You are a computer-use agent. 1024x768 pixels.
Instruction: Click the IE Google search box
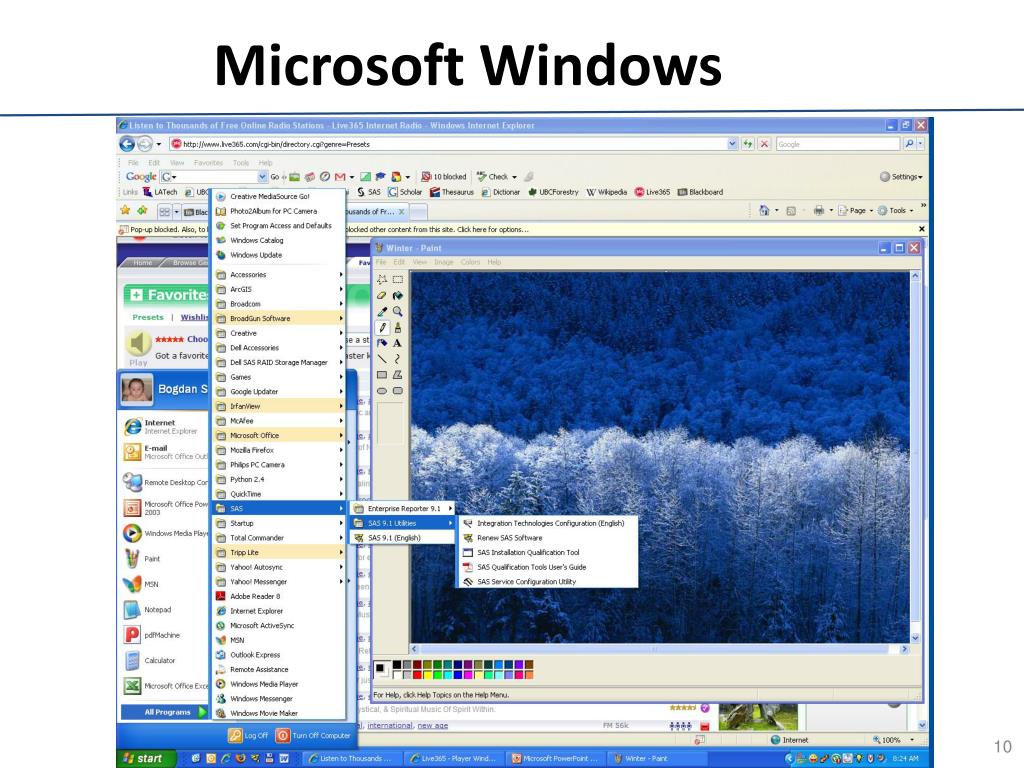pos(837,144)
